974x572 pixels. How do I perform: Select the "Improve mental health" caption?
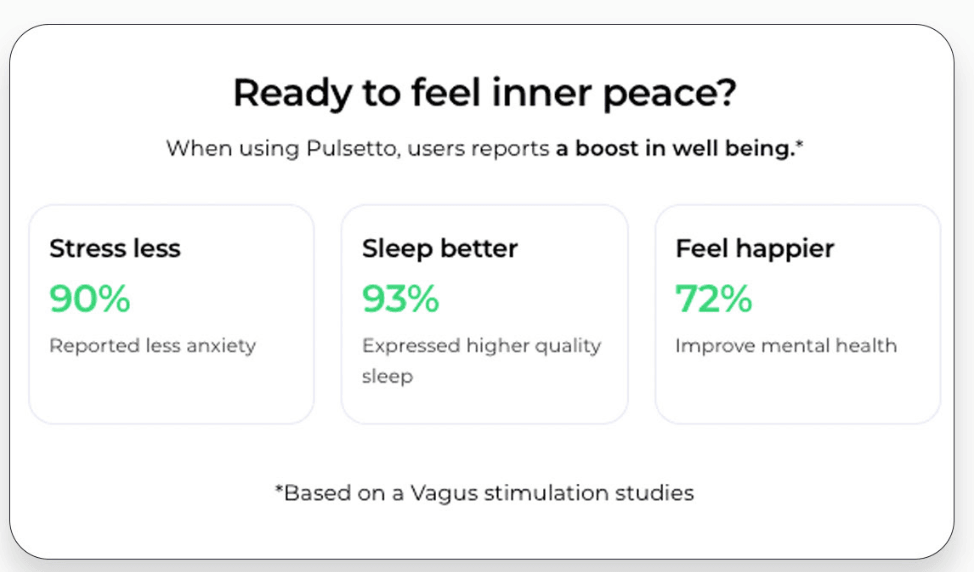tap(786, 346)
